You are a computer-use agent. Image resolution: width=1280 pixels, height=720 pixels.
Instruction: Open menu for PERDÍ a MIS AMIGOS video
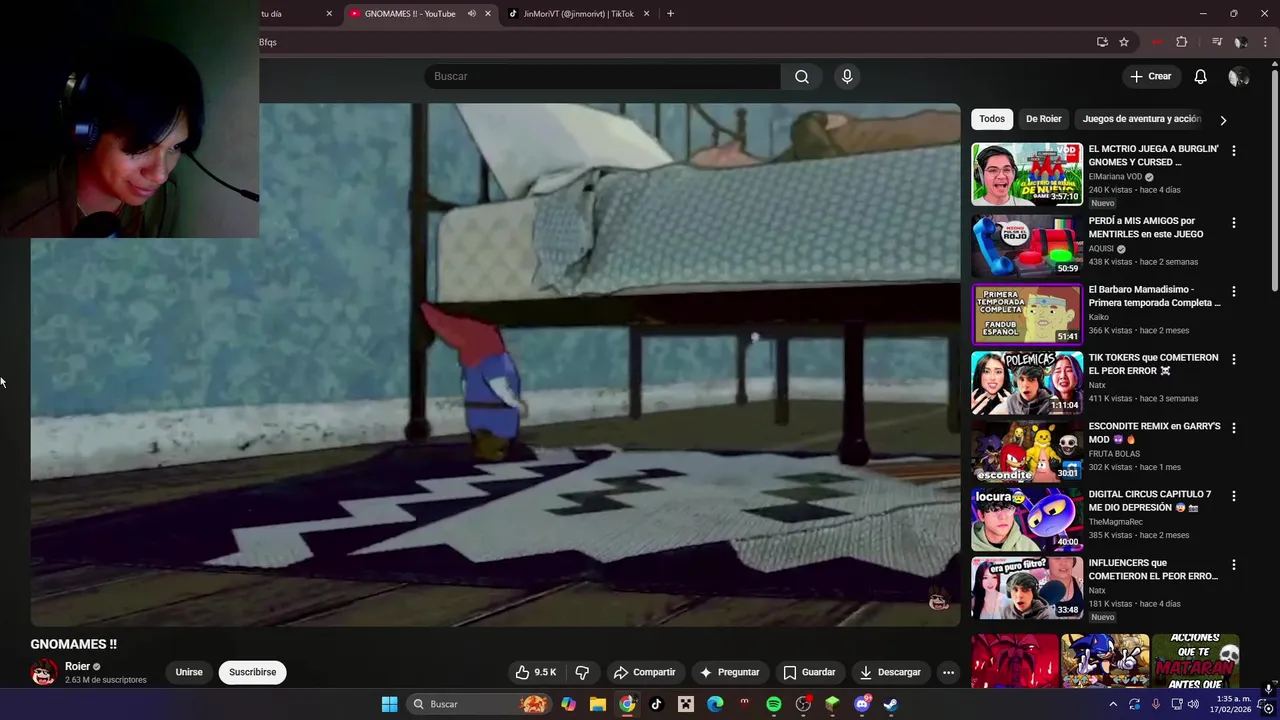tap(1233, 222)
